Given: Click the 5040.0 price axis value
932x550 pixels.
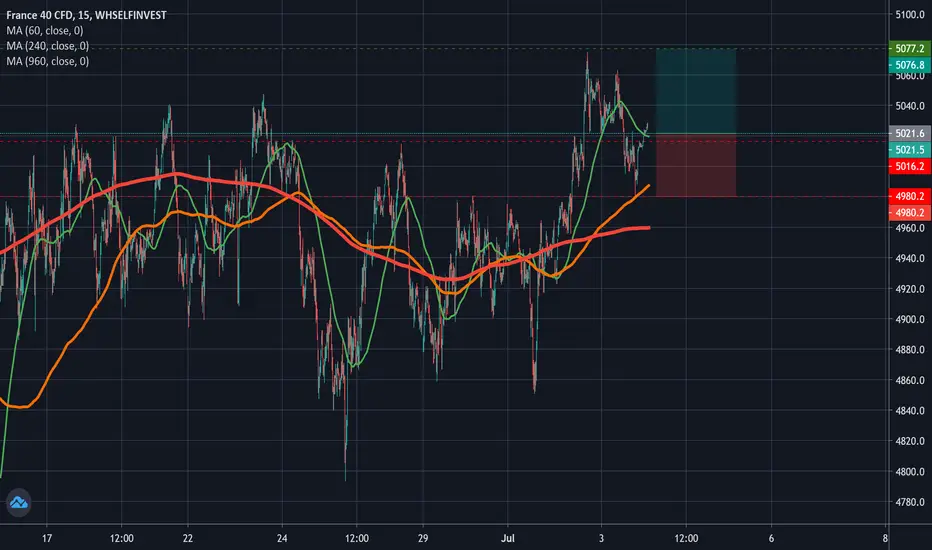Looking at the screenshot, I should tap(910, 106).
